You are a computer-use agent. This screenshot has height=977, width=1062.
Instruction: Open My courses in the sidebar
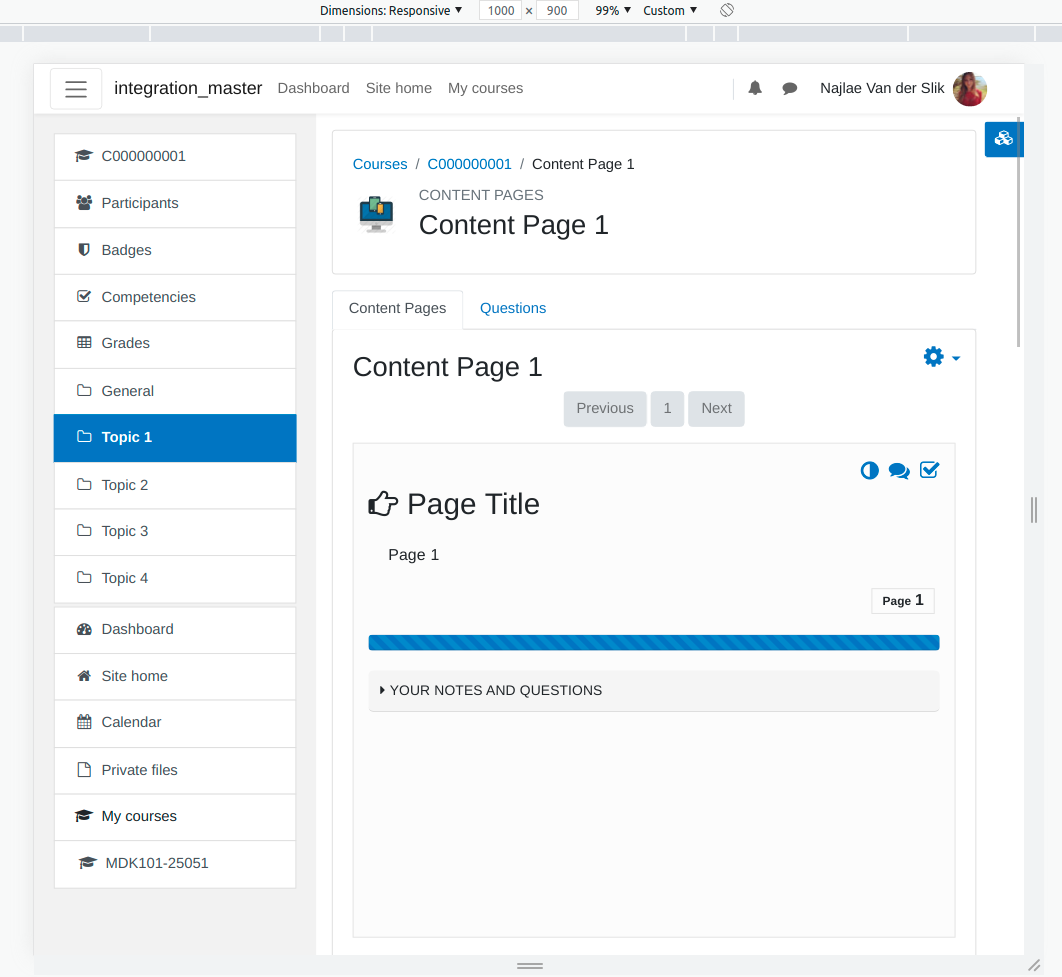pyautogui.click(x=175, y=817)
